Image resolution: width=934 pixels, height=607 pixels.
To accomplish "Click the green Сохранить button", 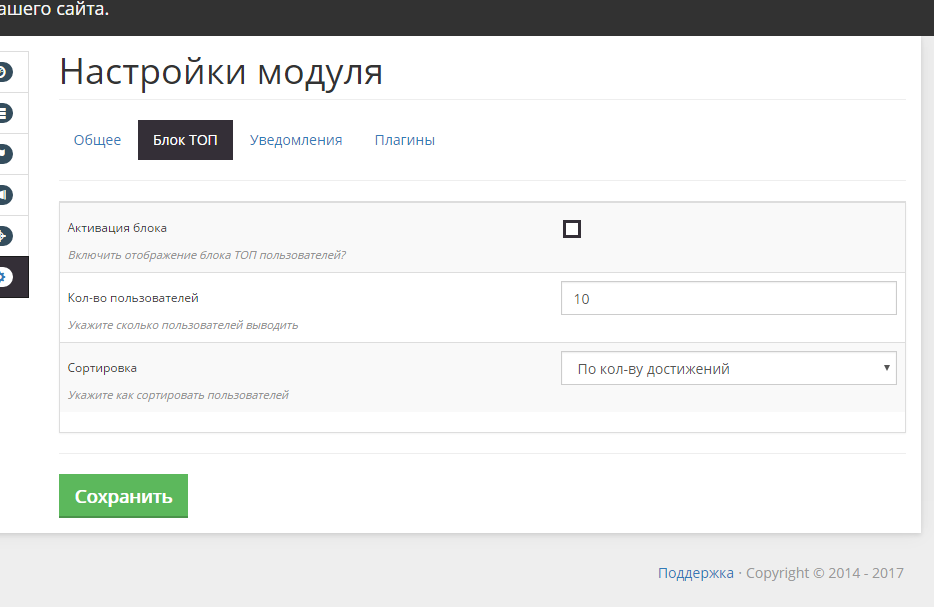I will click(x=123, y=496).
